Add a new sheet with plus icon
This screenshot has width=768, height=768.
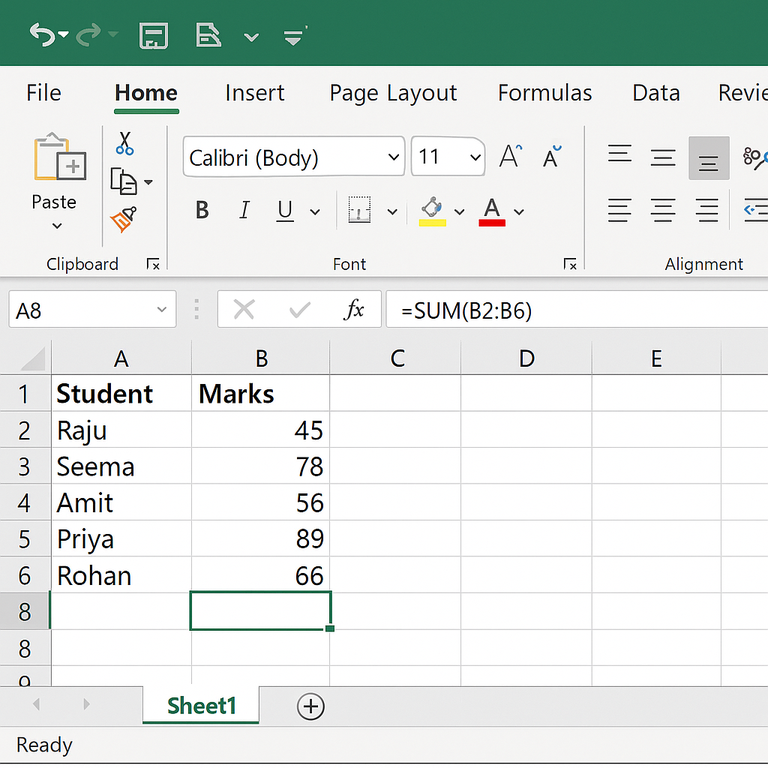click(x=311, y=706)
